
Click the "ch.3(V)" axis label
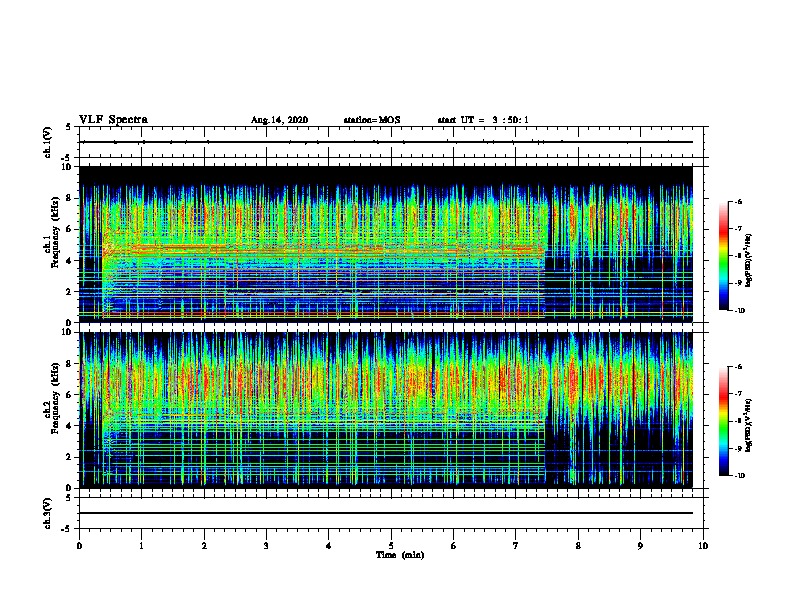[x=47, y=513]
